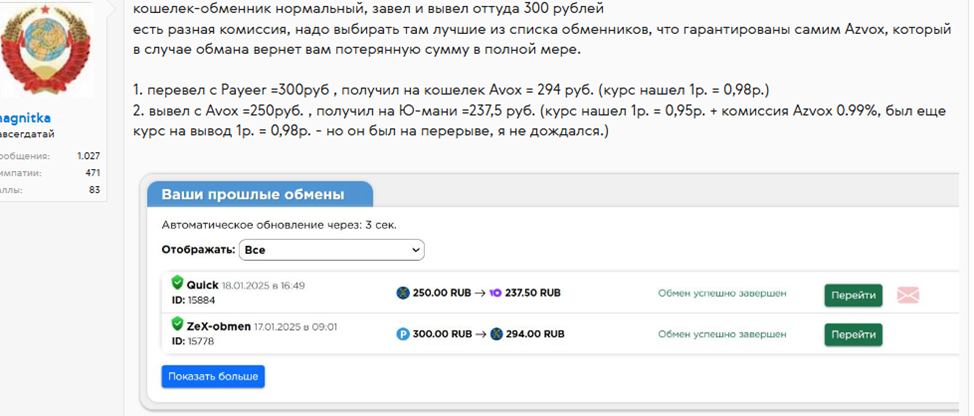Viewport: 974px width, 416px height.
Task: Click Перейти button for Quick exchange
Action: pyautogui.click(x=853, y=295)
